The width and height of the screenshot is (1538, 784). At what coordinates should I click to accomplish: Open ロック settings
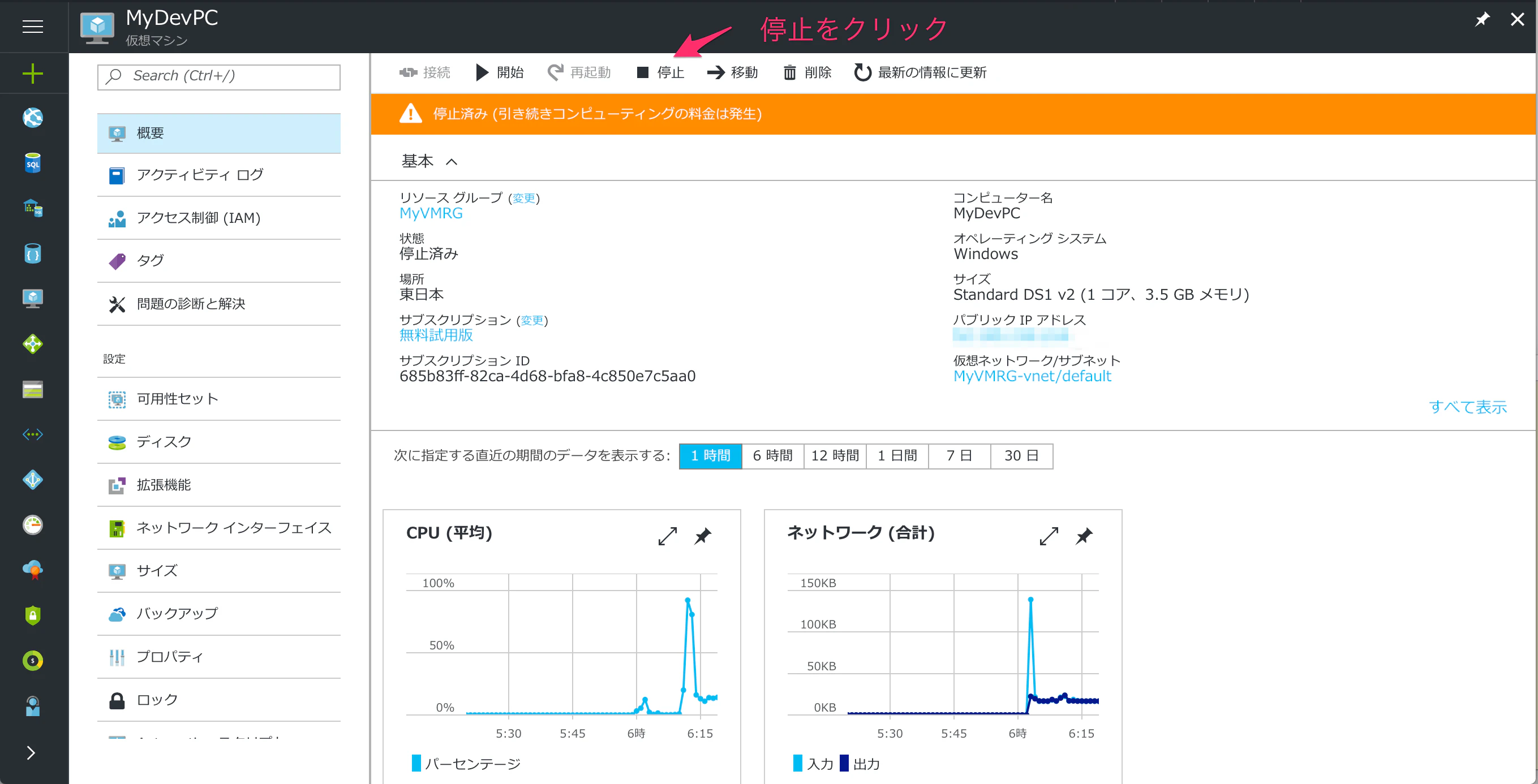219,700
